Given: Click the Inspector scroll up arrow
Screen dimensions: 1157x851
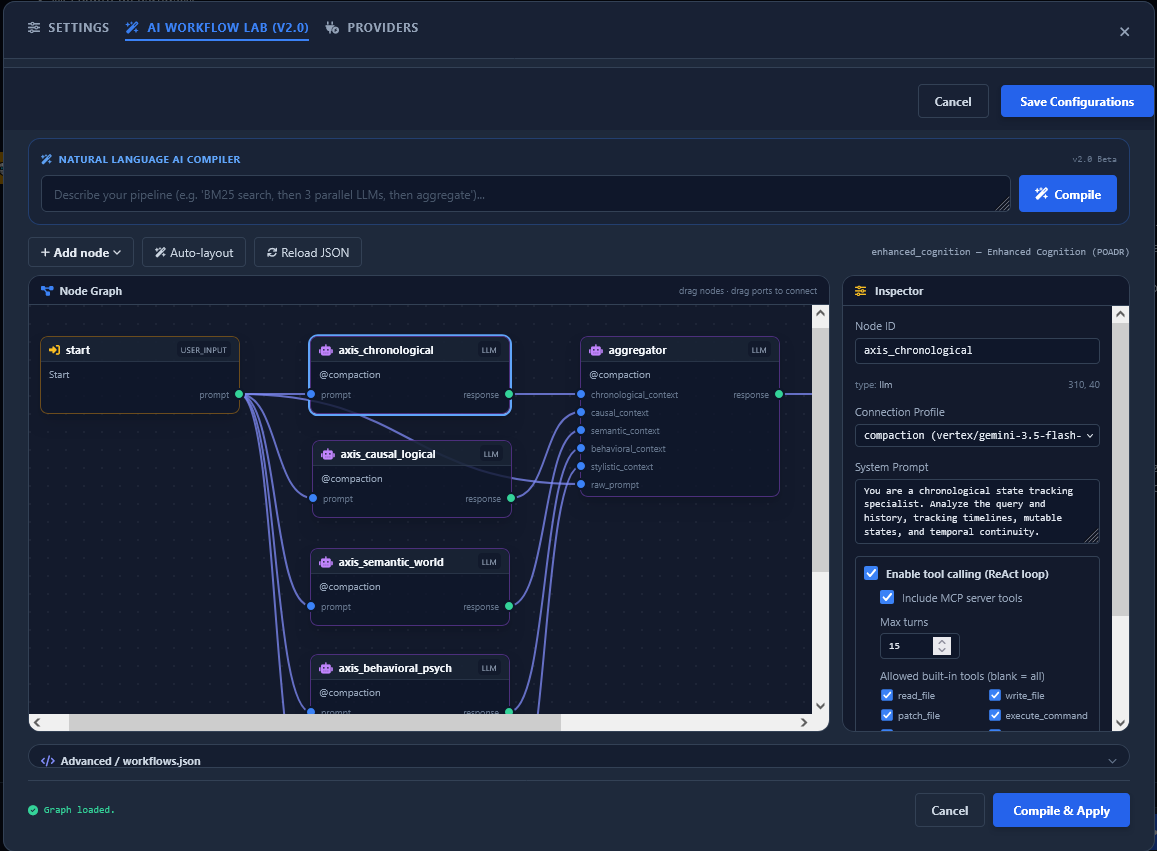Looking at the screenshot, I should (1120, 314).
